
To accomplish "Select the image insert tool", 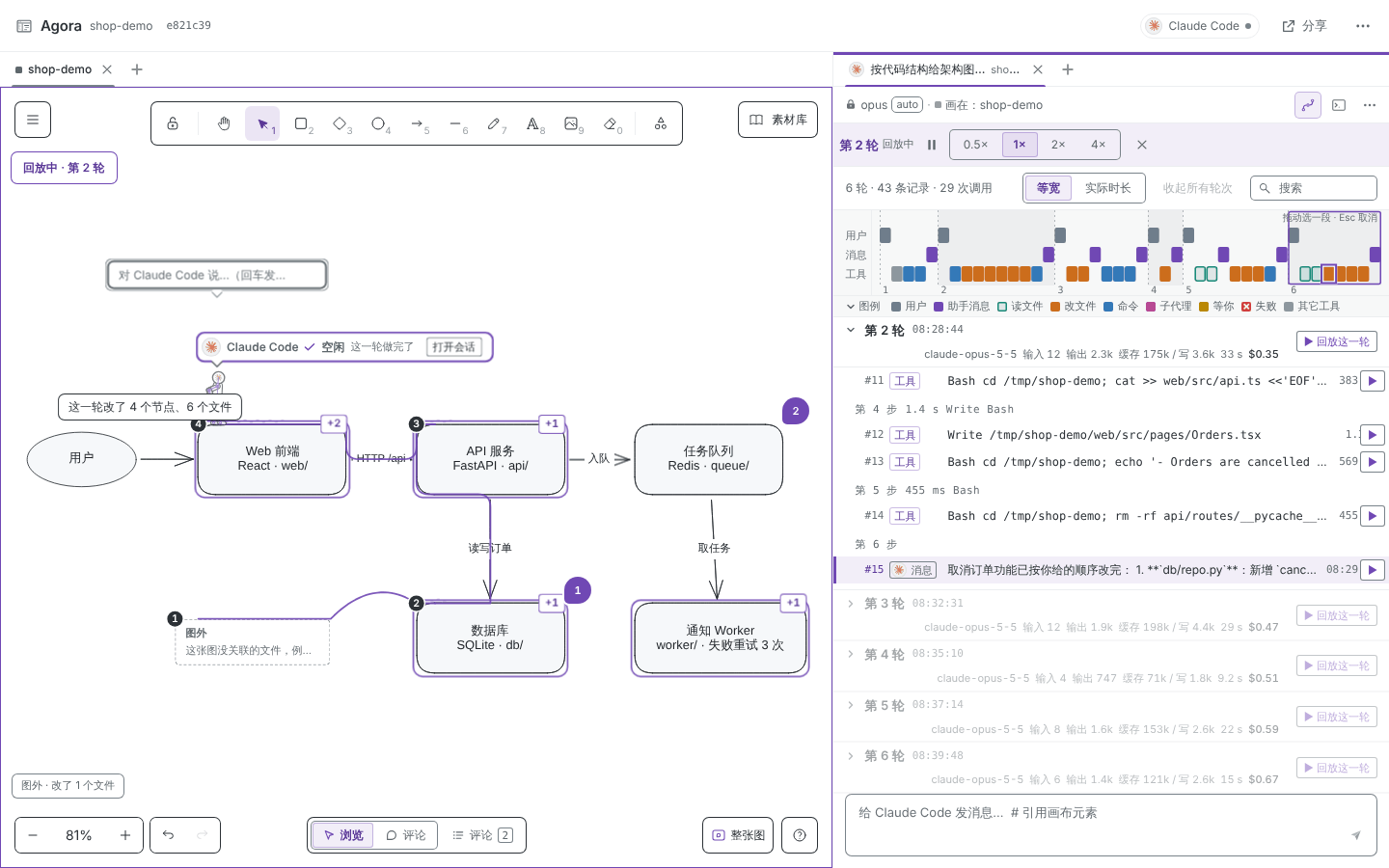I will [x=572, y=123].
